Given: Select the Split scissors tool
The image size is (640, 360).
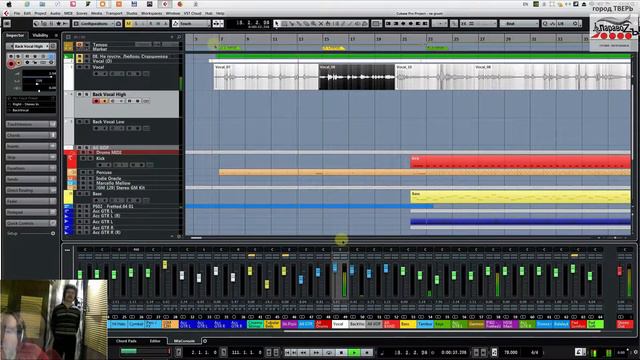Looking at the screenshot, I should [x=292, y=24].
